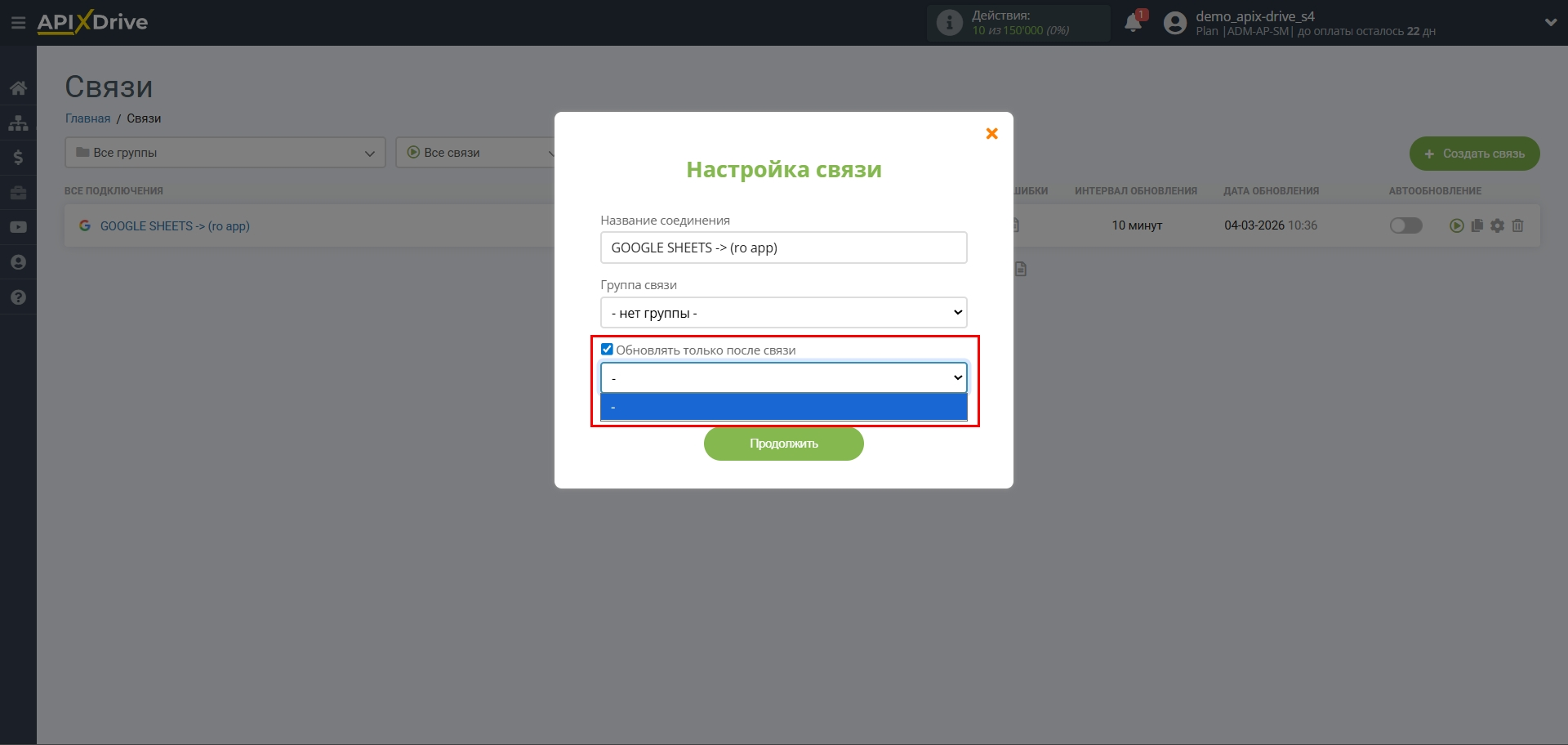Click the dollar billing icon in sidebar
The height and width of the screenshot is (745, 1568).
(x=18, y=158)
